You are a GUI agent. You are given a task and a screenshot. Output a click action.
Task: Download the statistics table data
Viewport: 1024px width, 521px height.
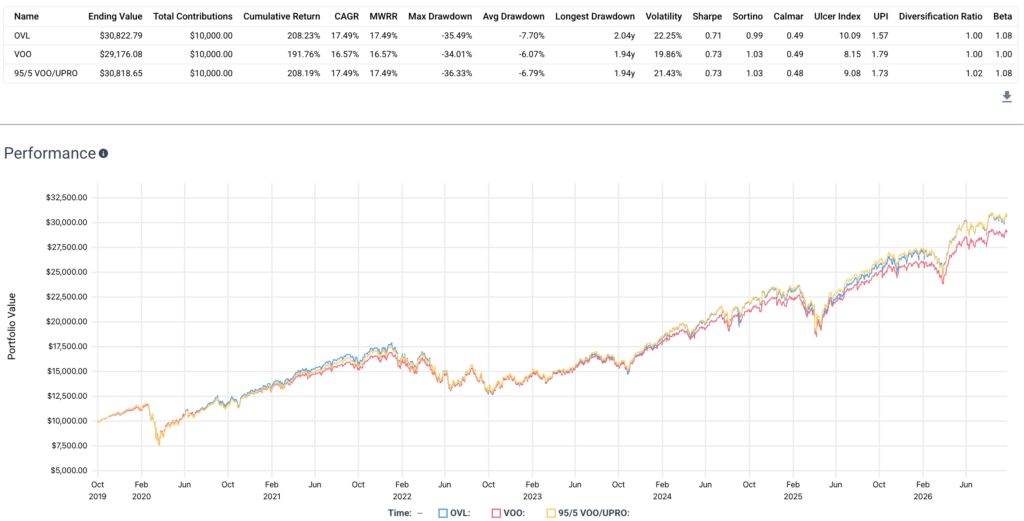1006,97
